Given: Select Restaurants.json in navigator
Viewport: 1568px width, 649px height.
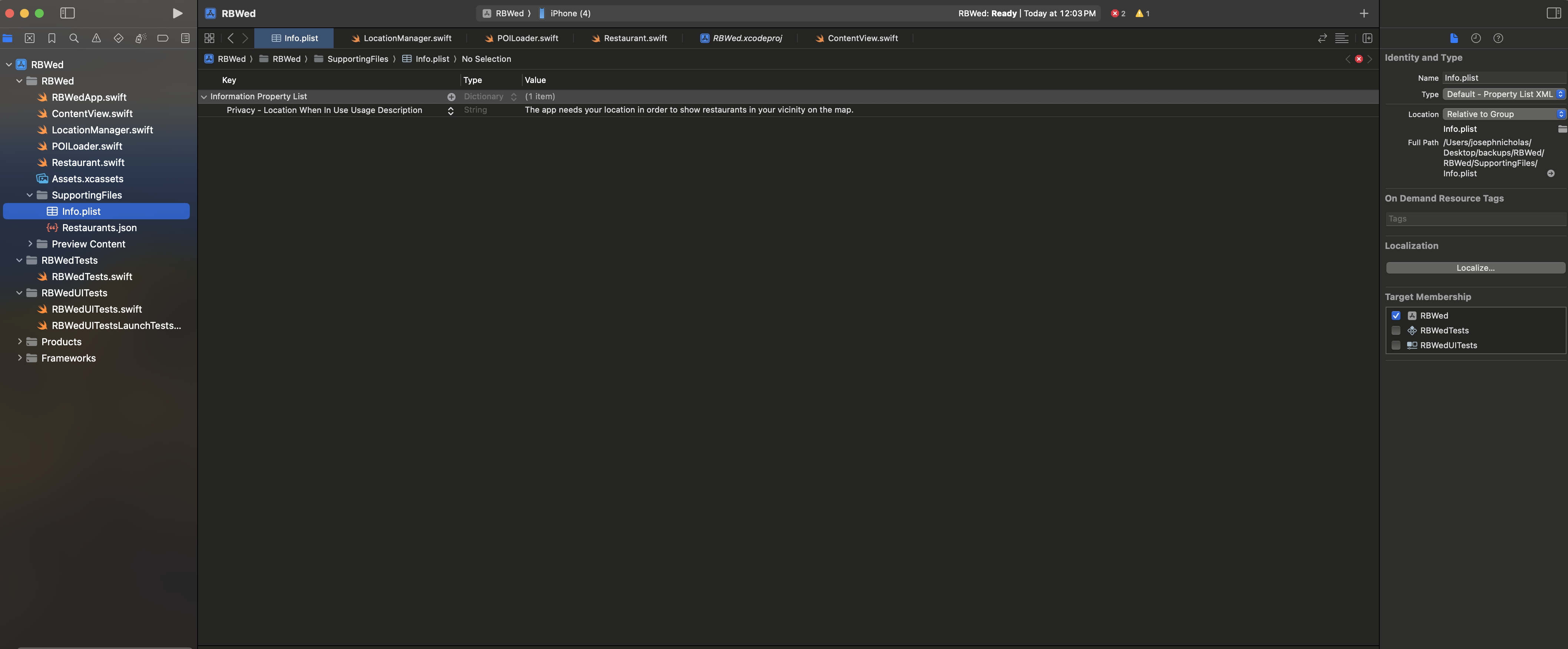Looking at the screenshot, I should [99, 228].
